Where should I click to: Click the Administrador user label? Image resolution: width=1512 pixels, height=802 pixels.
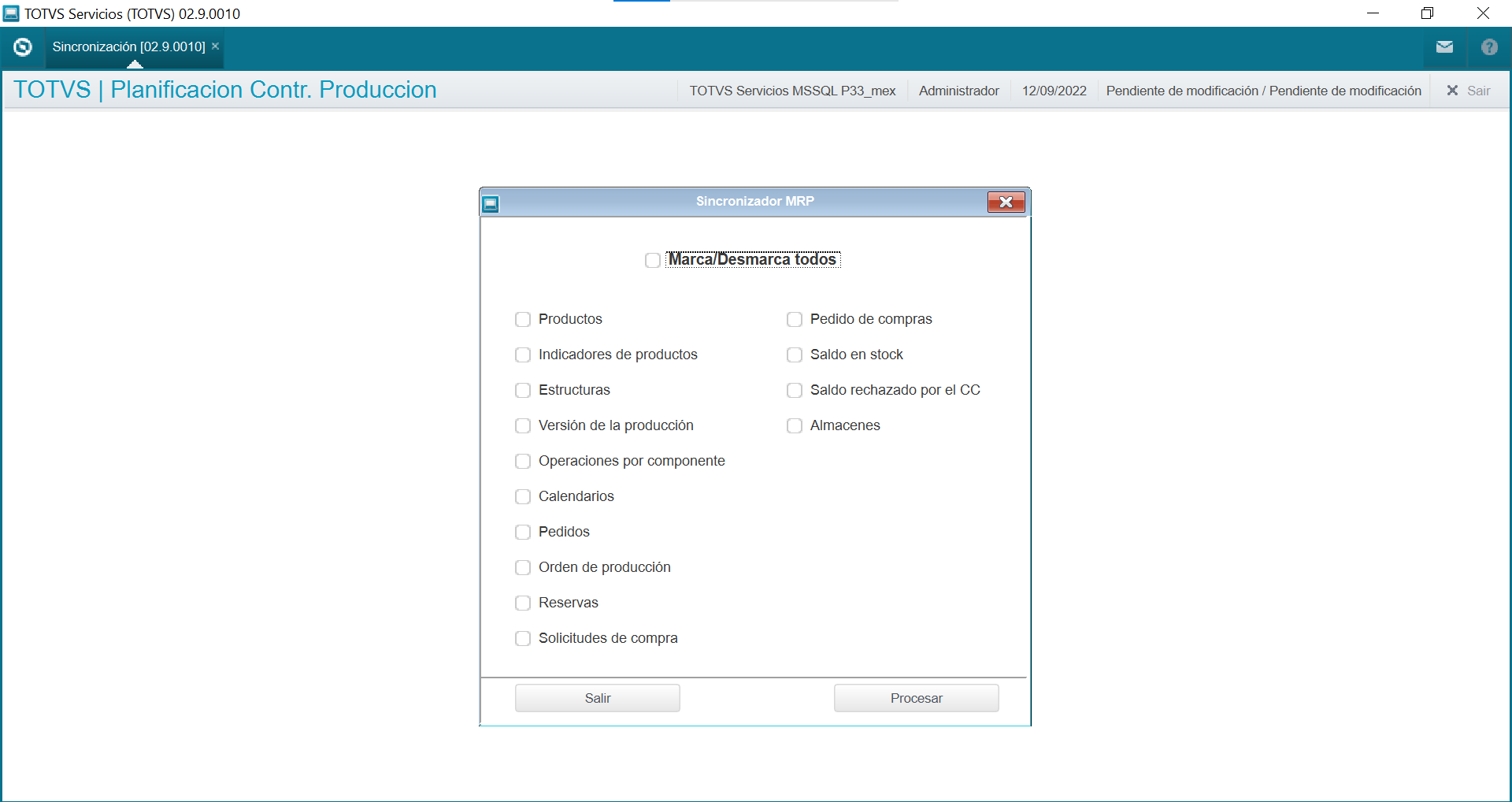point(958,91)
